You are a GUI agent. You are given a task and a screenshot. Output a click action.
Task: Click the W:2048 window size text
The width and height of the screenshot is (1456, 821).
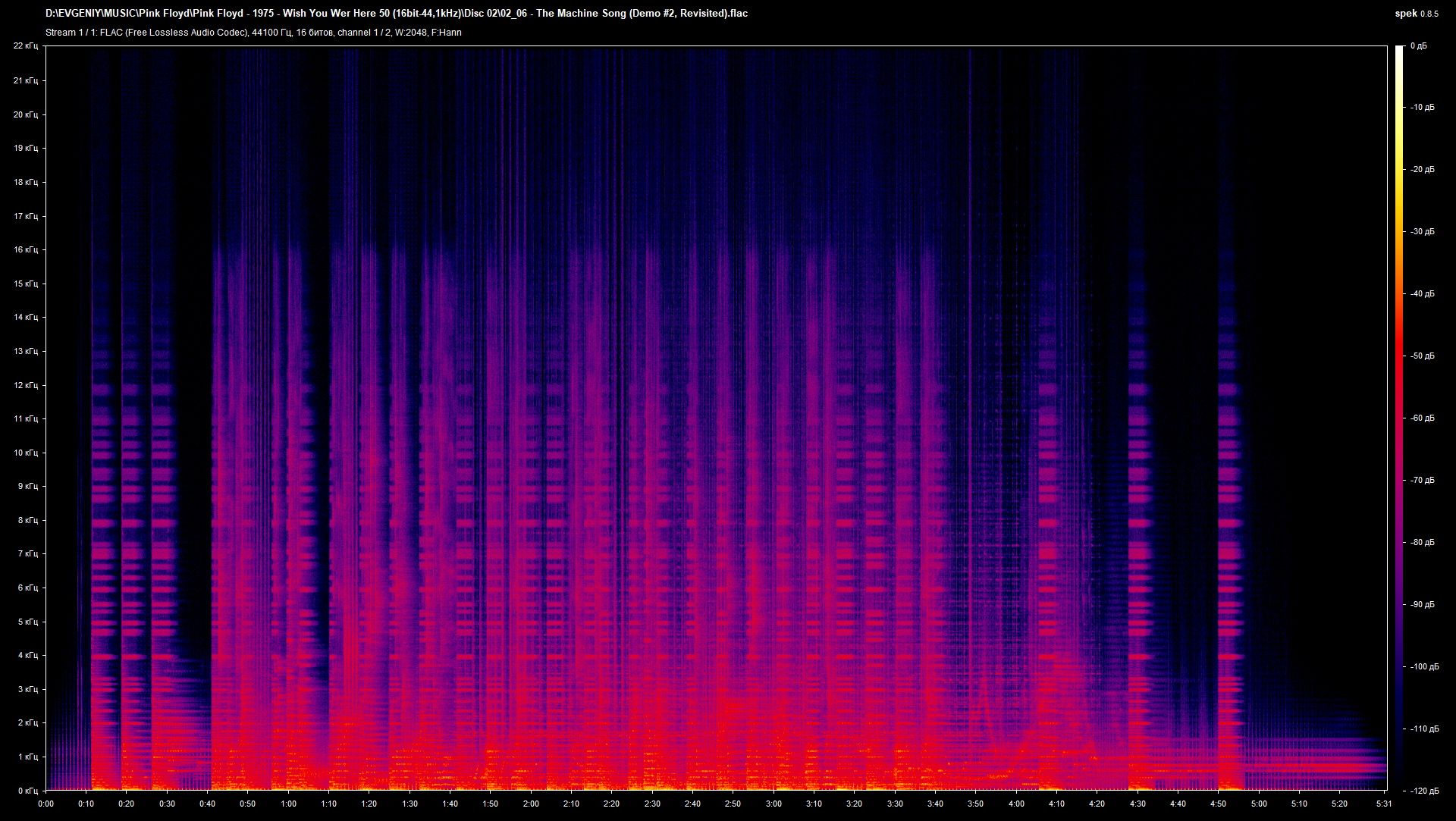(409, 33)
